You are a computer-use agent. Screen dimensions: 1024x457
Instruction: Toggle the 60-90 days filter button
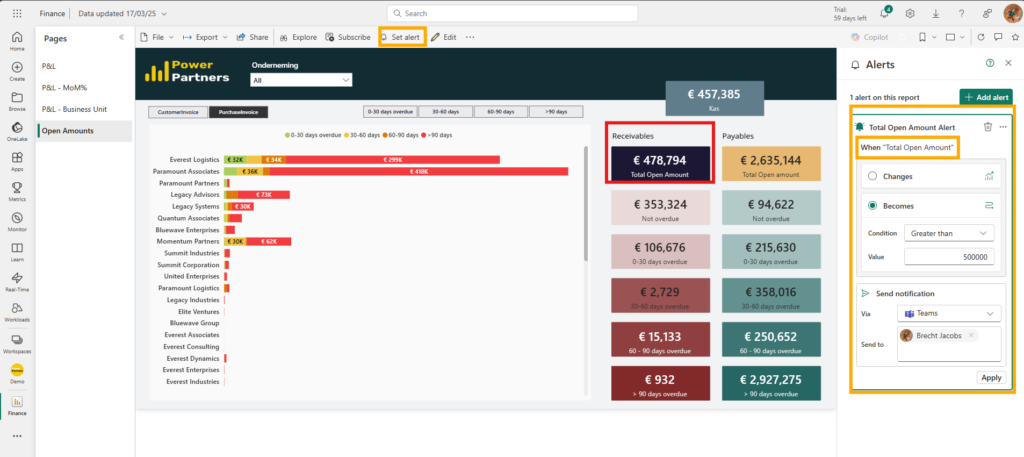pos(500,112)
